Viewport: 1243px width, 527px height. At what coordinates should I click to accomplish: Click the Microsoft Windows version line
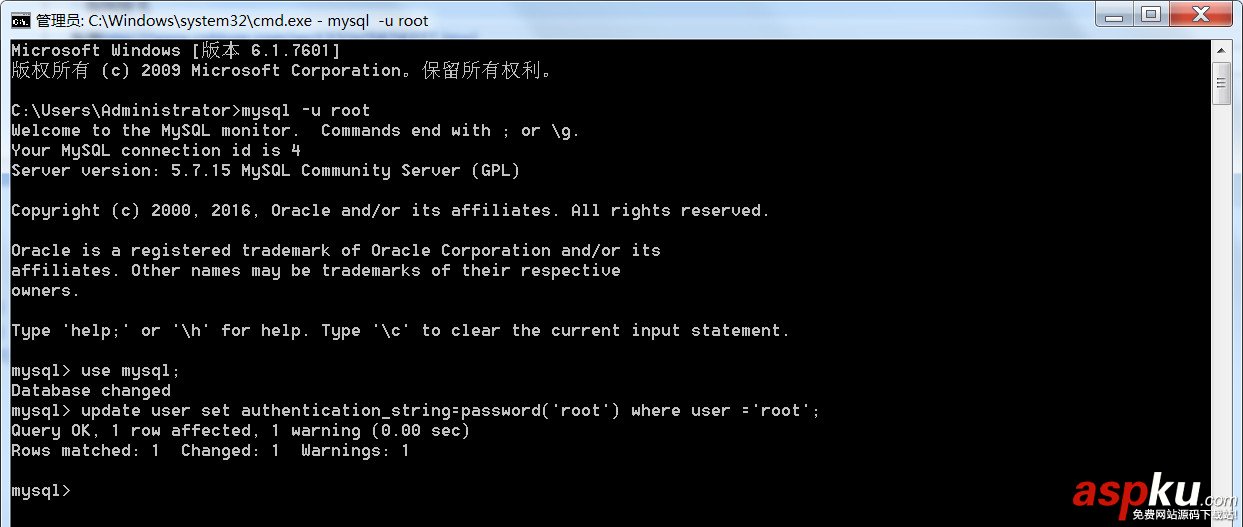point(176,51)
